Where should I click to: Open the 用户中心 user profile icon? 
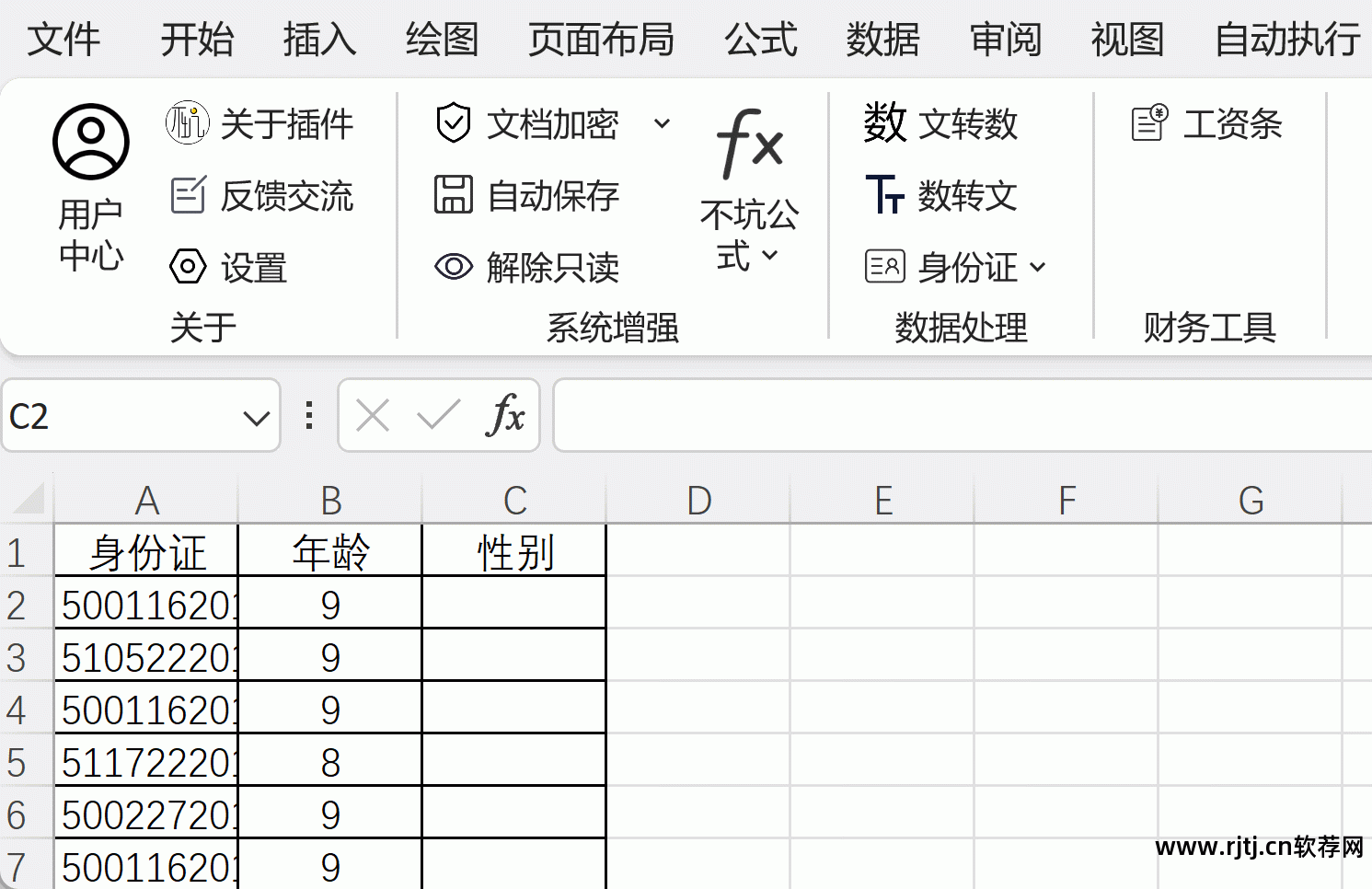coord(90,142)
